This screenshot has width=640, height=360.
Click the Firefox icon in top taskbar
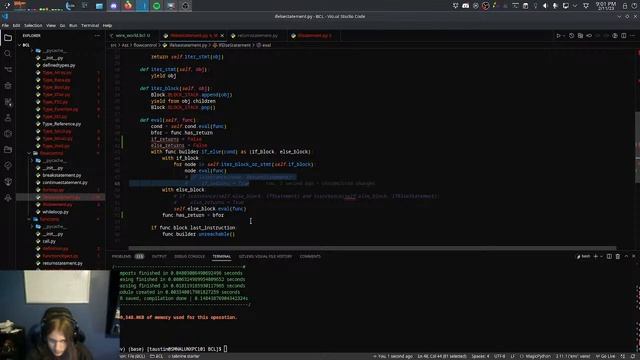click(128, 6)
